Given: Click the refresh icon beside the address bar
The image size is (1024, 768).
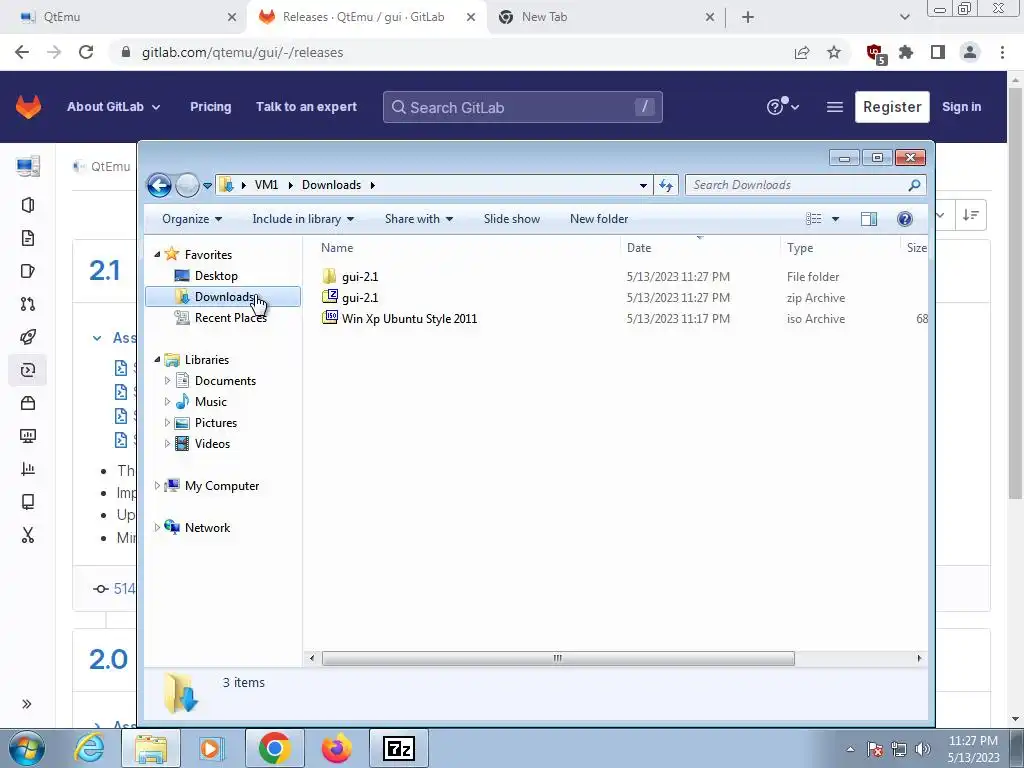Looking at the screenshot, I should pyautogui.click(x=665, y=185).
